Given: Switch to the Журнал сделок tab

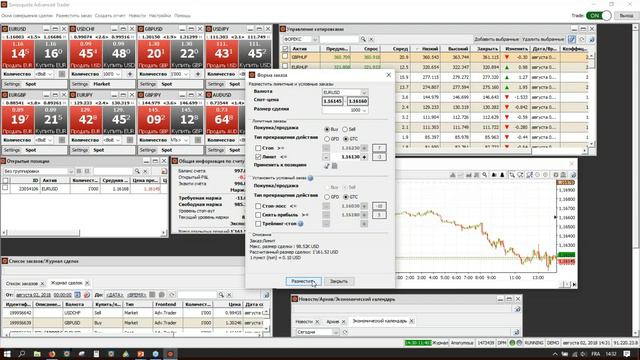Looking at the screenshot, I should (66, 283).
